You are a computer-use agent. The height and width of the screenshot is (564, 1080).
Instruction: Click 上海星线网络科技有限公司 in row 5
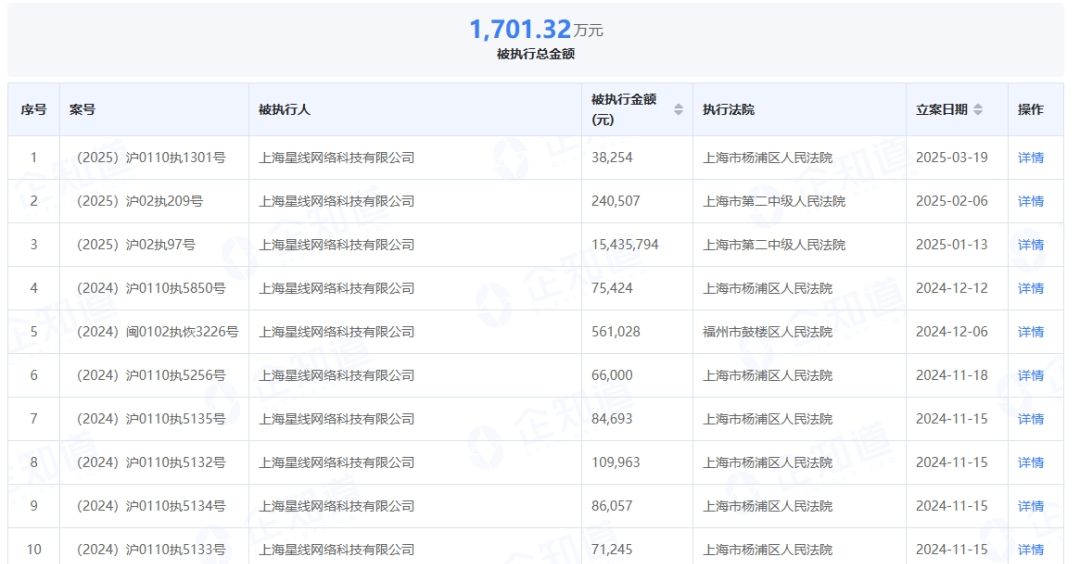click(x=337, y=332)
